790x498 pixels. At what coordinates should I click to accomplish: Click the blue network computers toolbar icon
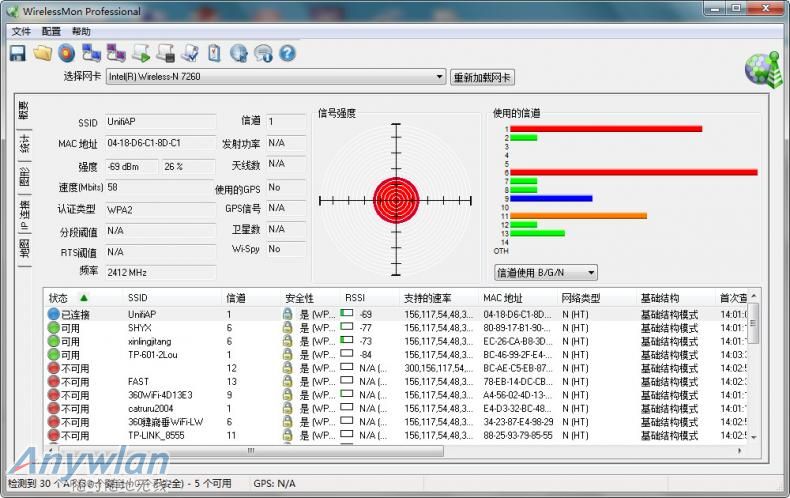[91, 53]
